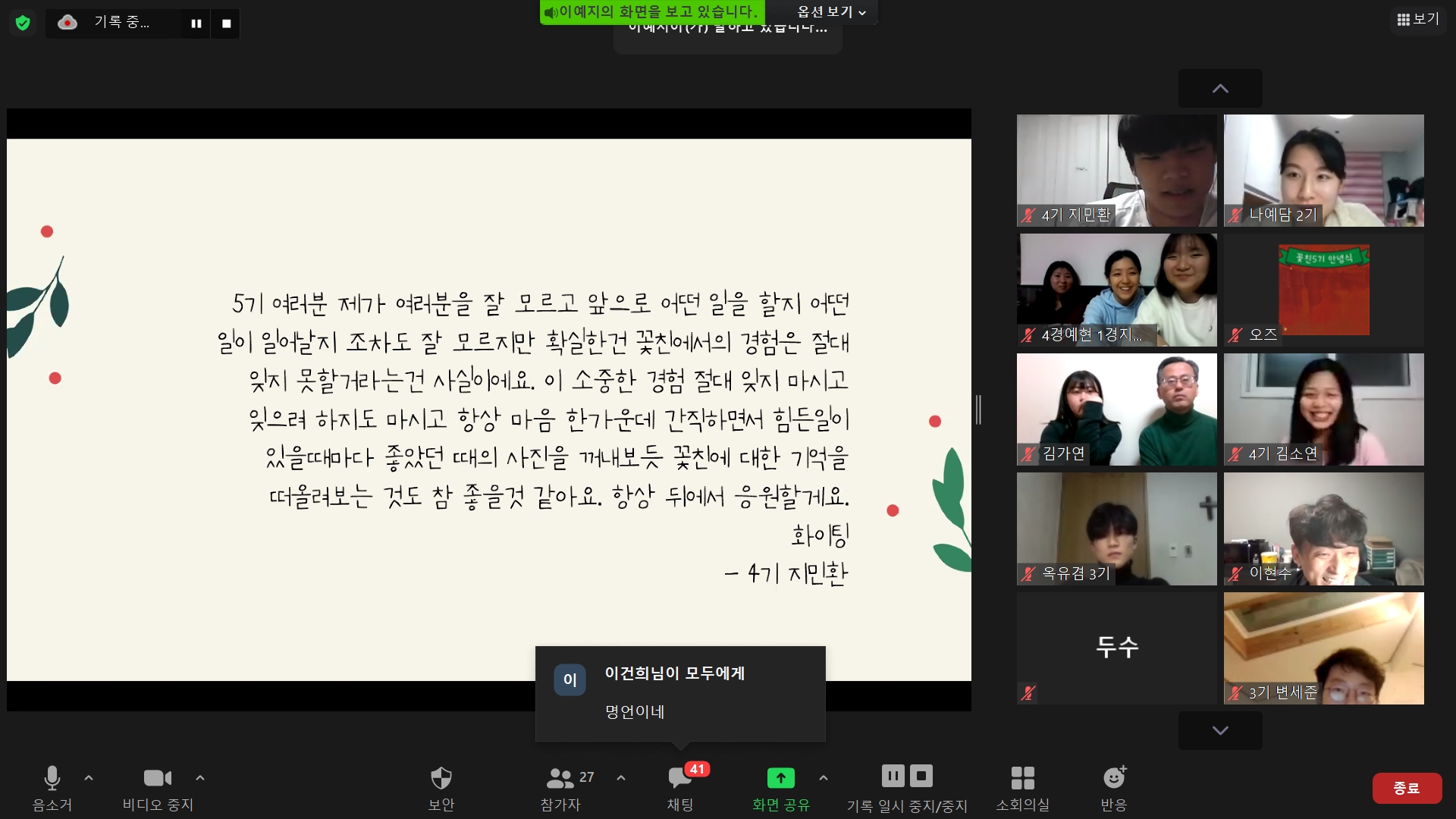1456x819 pixels.
Task: Click the red 종료 end button
Action: [x=1407, y=788]
